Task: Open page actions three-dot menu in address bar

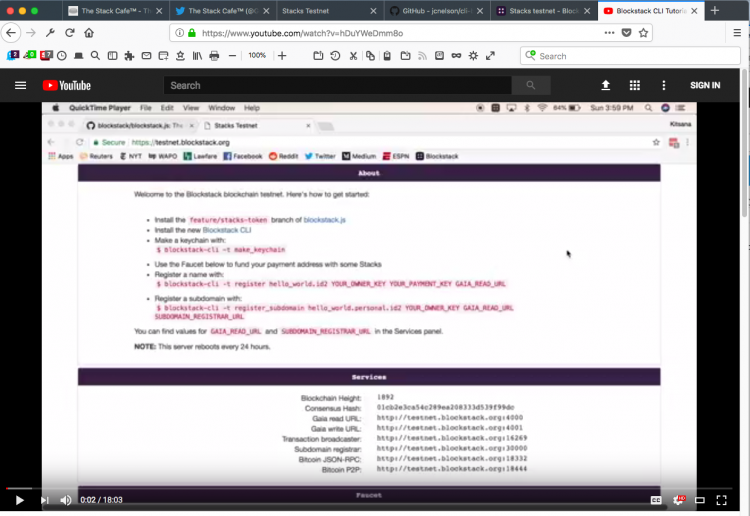Action: click(609, 33)
